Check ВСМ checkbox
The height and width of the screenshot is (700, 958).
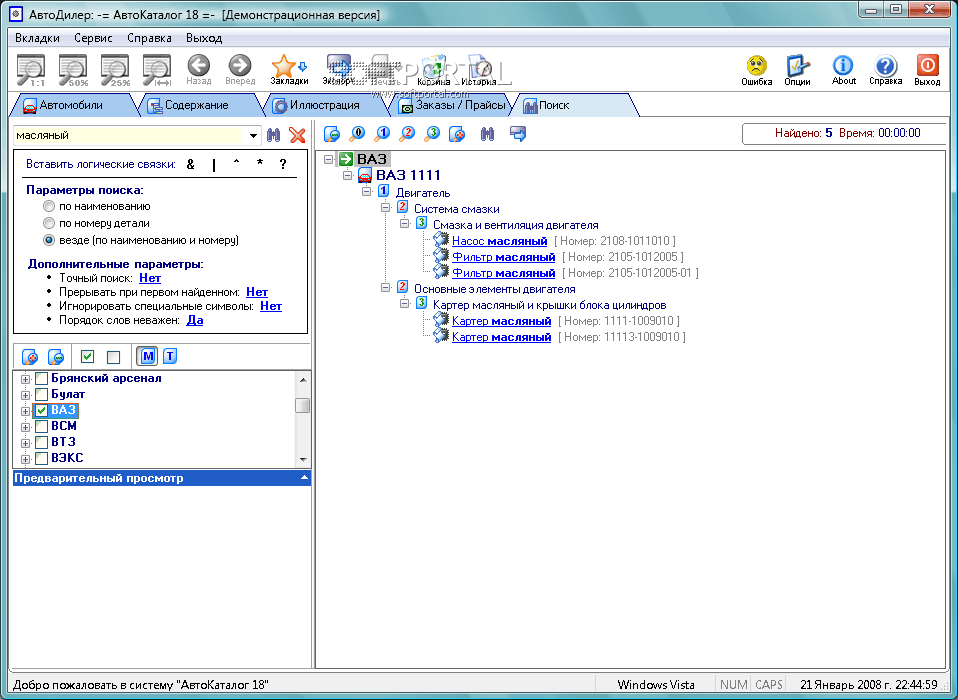(42, 426)
